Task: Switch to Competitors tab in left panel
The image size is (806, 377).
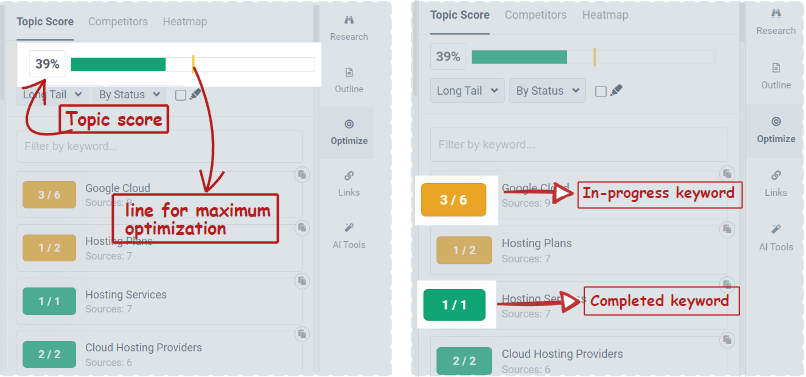Action: click(118, 22)
